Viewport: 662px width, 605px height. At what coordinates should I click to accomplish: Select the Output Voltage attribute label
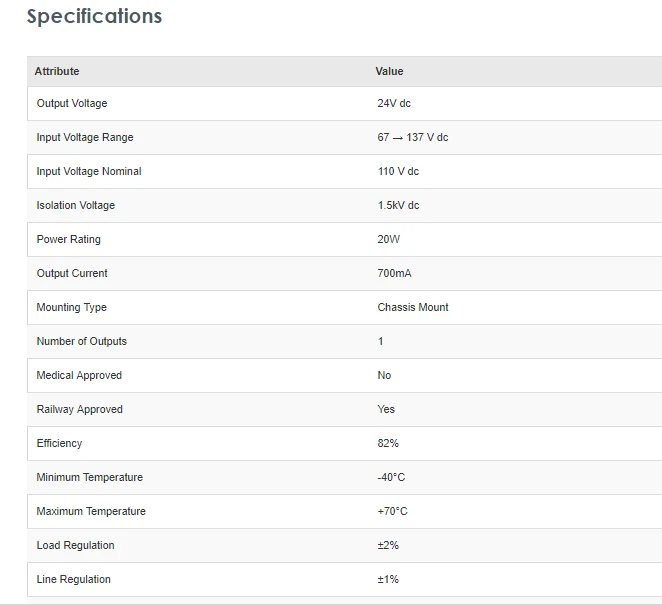point(72,103)
